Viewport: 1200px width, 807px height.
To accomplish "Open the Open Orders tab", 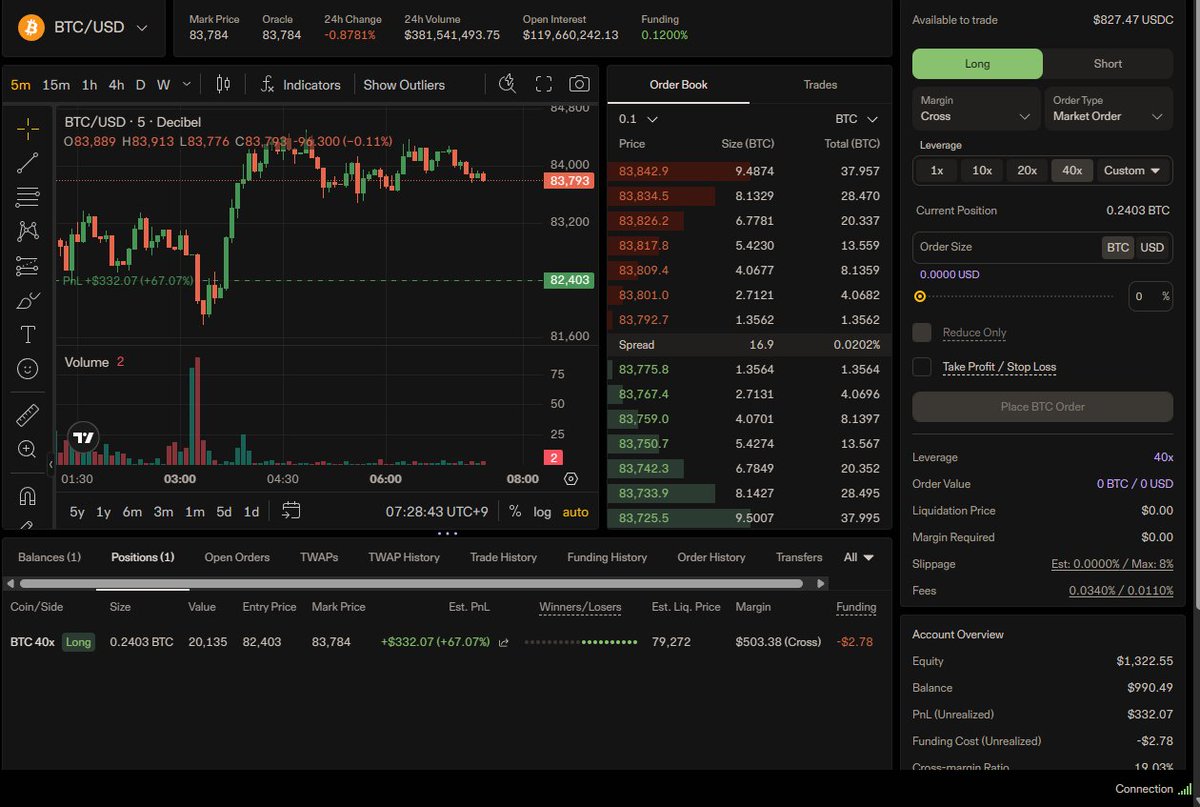I will tap(237, 557).
